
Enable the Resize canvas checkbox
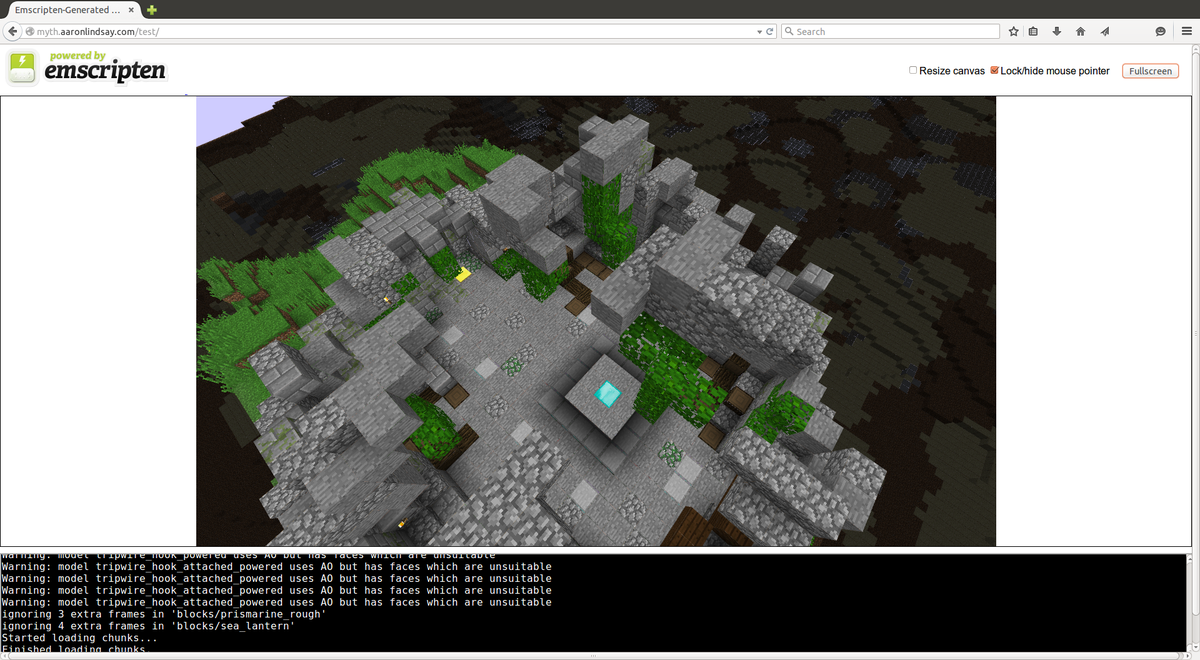pos(913,70)
